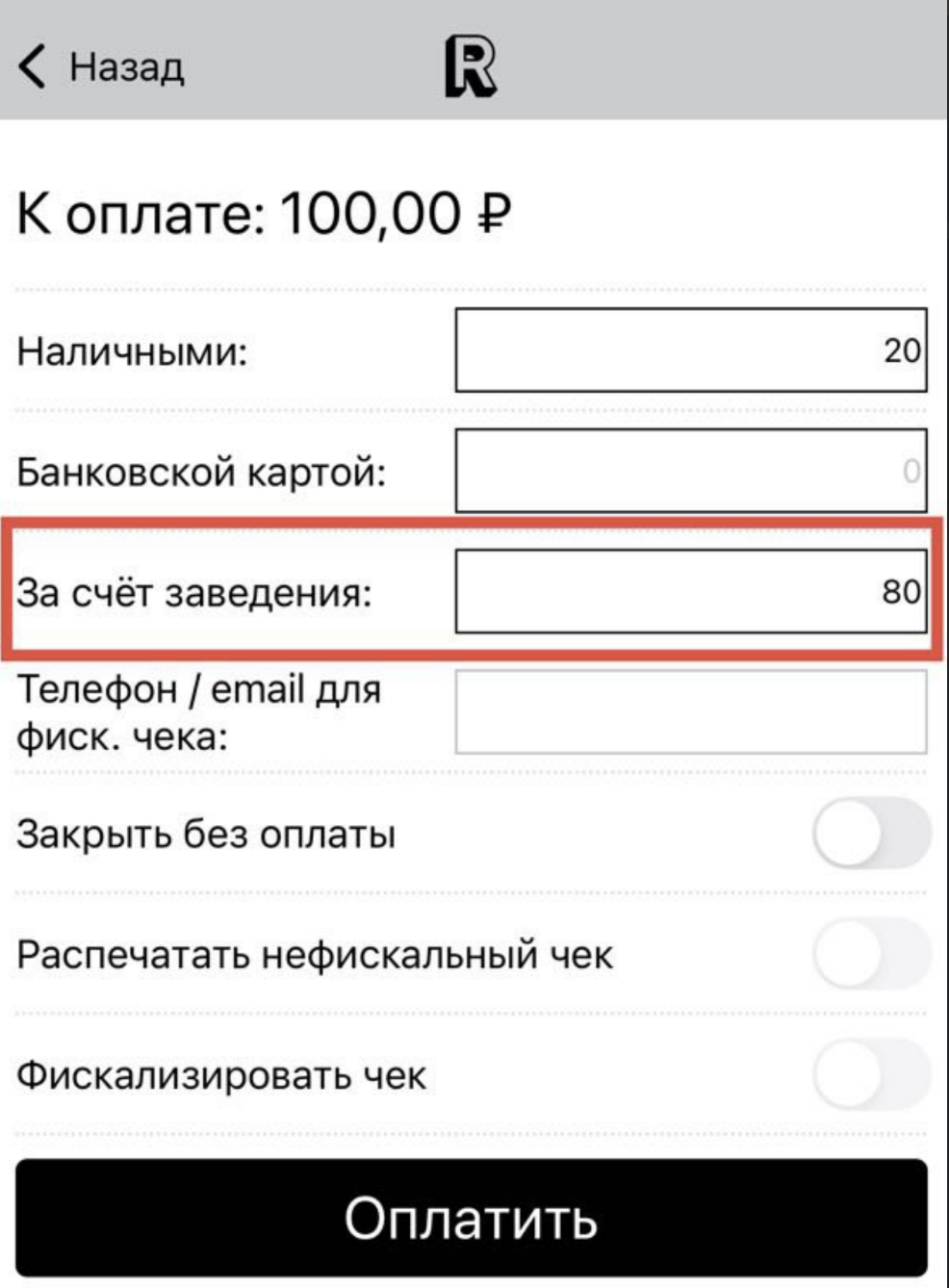This screenshot has height=1288, width=949.
Task: Click the "К оплате" heading text
Action: point(141,214)
